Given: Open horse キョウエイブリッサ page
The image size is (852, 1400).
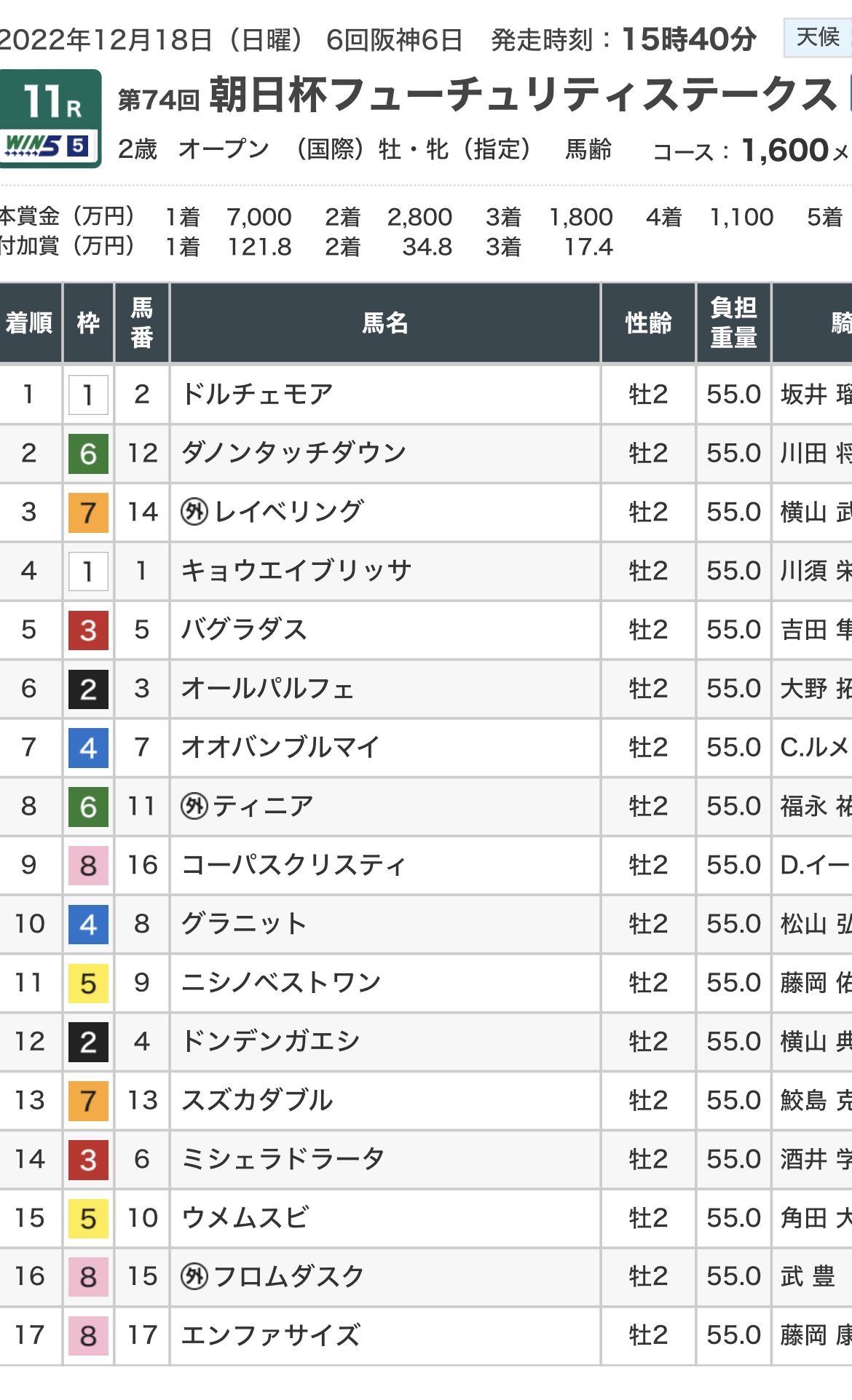Looking at the screenshot, I should pos(296,571).
